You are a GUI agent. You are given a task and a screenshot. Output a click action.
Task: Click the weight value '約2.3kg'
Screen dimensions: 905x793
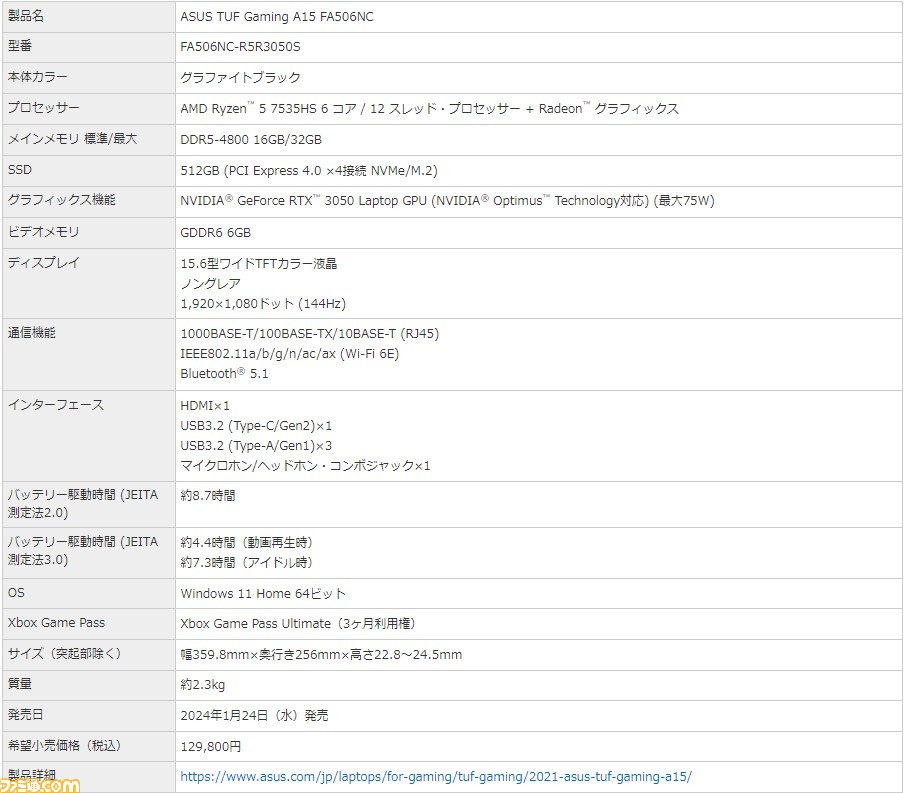203,685
